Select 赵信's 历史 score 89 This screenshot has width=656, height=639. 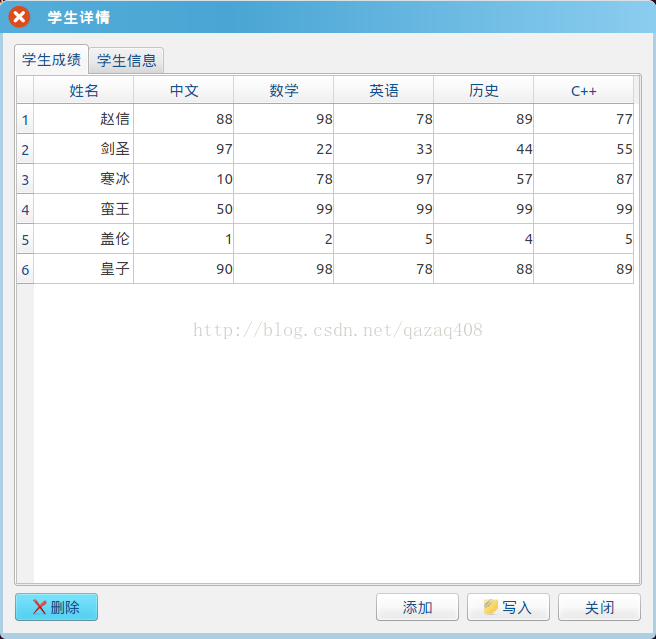pos(484,119)
